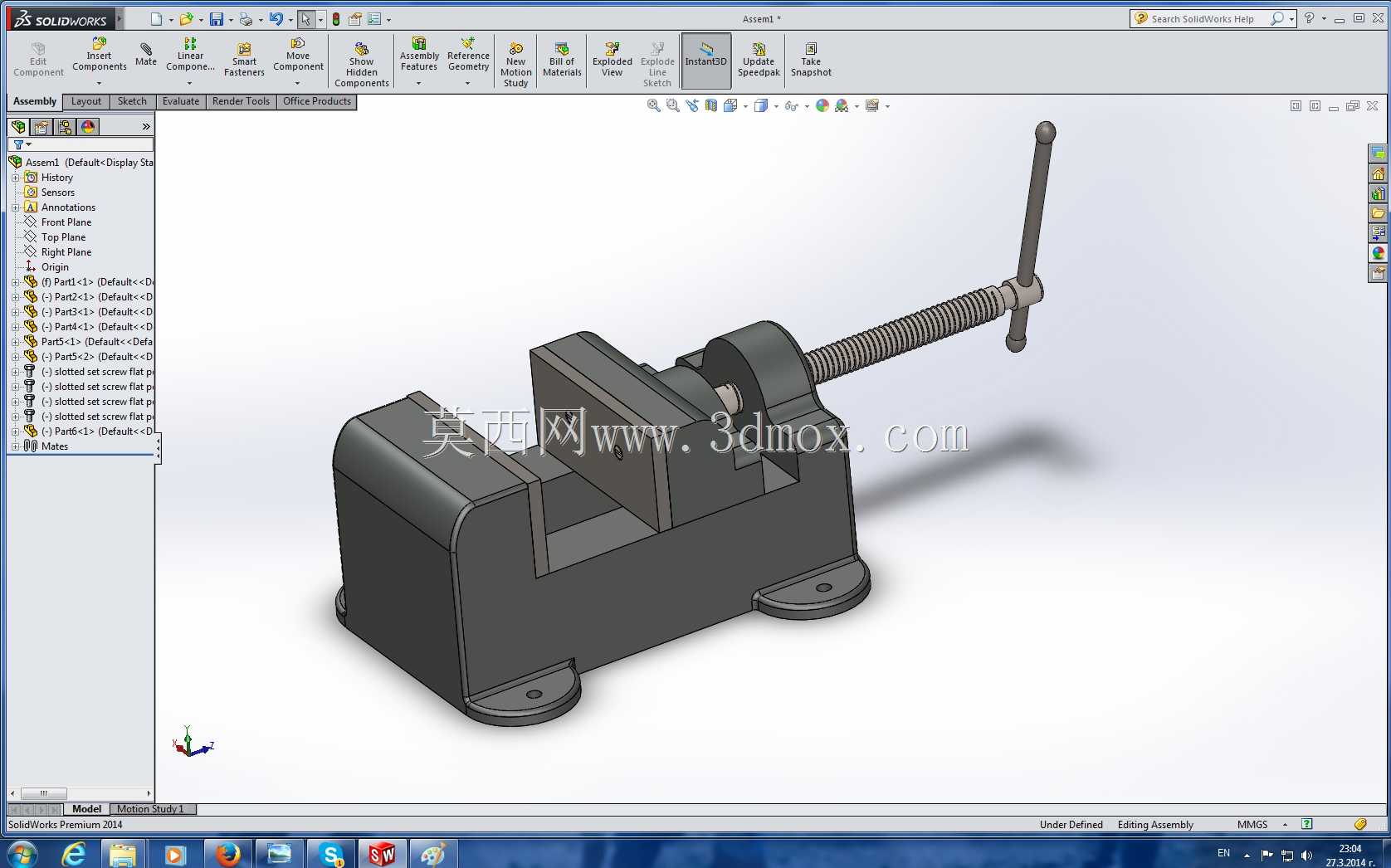This screenshot has height=868, width=1391.
Task: Expand manager pane tabs chevron
Action: (146, 126)
